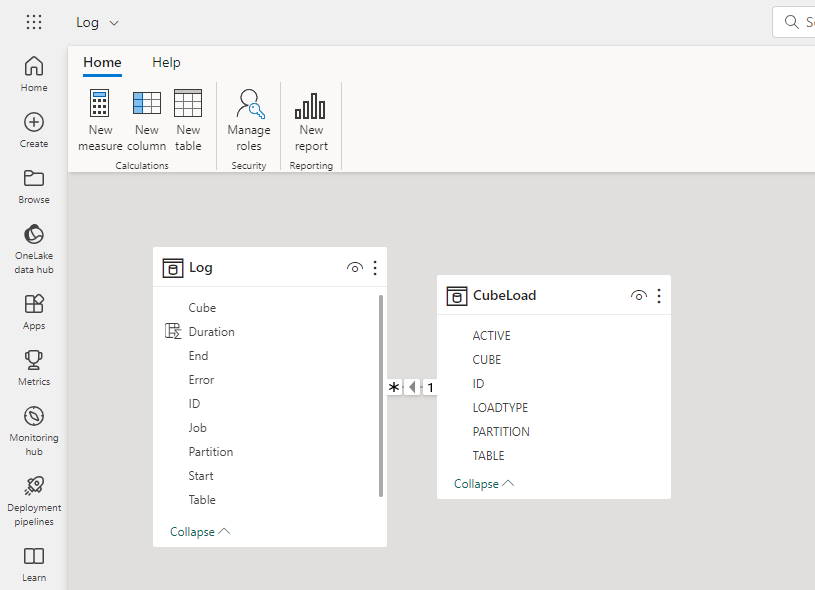The height and width of the screenshot is (590, 815).
Task: Select the LOADTYPE field in CubeLoad
Action: coord(500,408)
